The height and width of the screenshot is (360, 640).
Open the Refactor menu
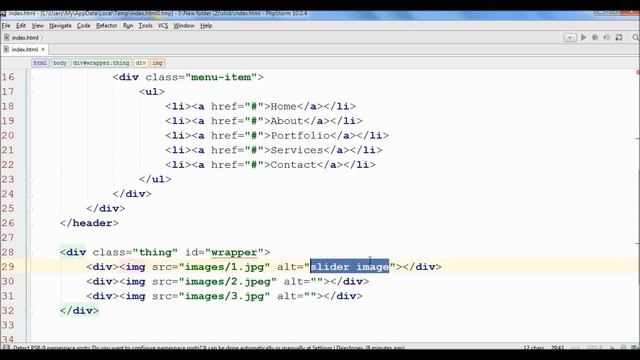pyautogui.click(x=107, y=26)
